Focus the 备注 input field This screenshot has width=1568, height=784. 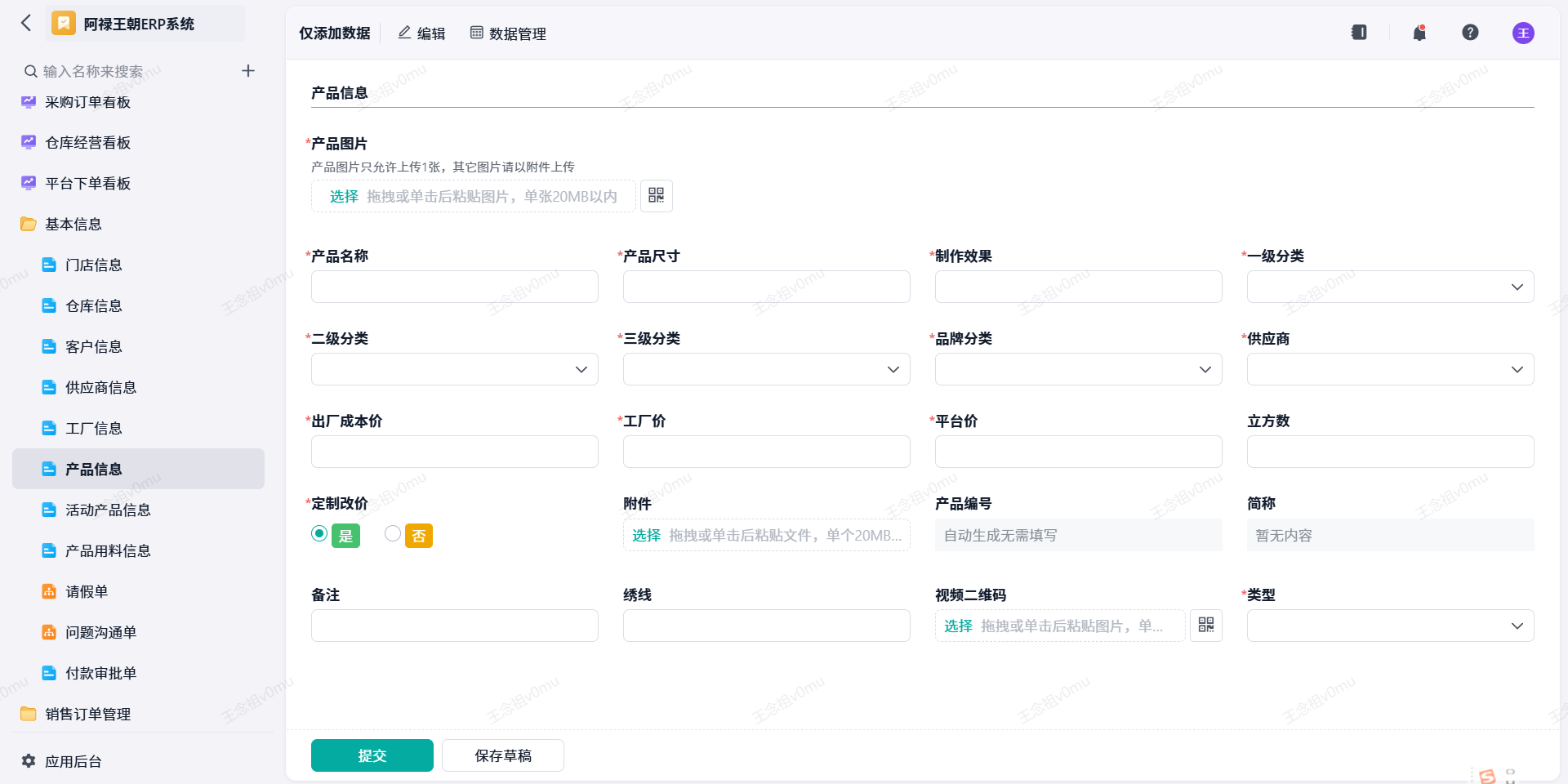(x=454, y=626)
